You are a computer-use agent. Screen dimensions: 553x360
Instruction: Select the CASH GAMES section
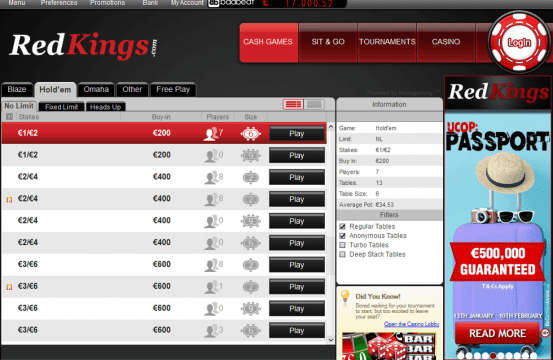point(269,43)
